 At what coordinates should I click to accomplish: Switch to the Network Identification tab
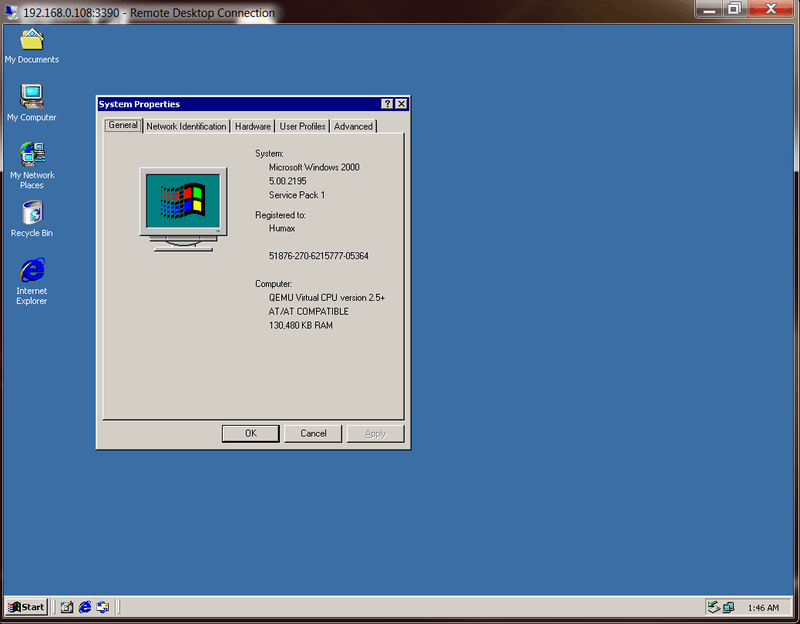186,127
